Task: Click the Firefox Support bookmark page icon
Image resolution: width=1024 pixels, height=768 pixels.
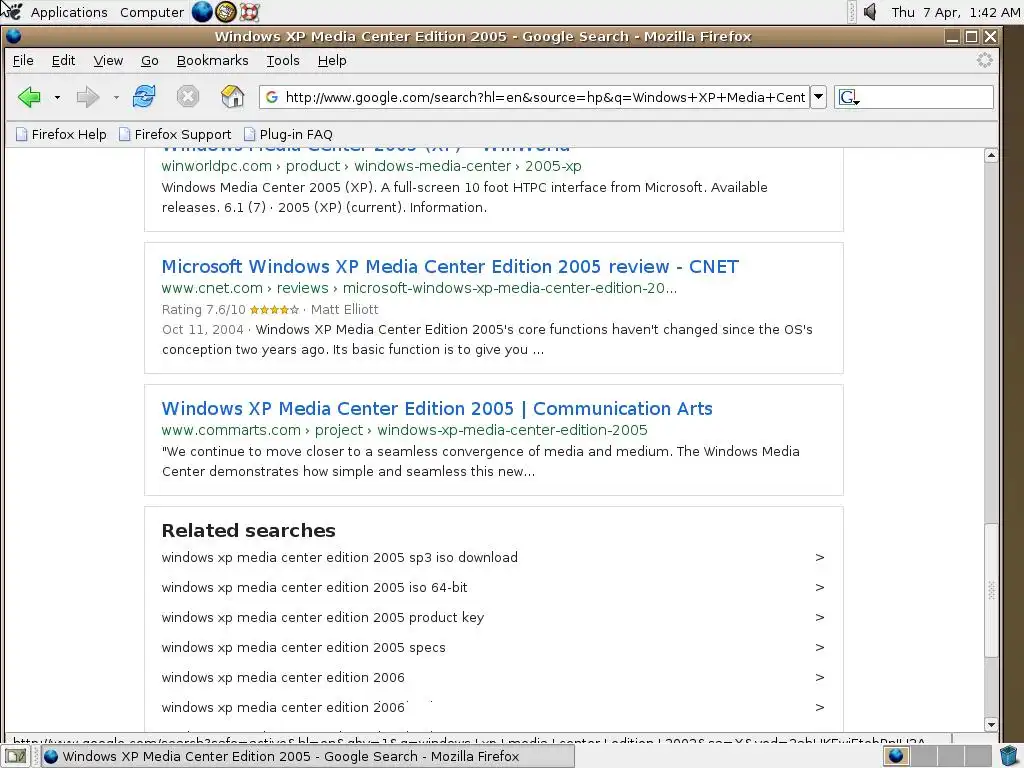Action: (125, 135)
